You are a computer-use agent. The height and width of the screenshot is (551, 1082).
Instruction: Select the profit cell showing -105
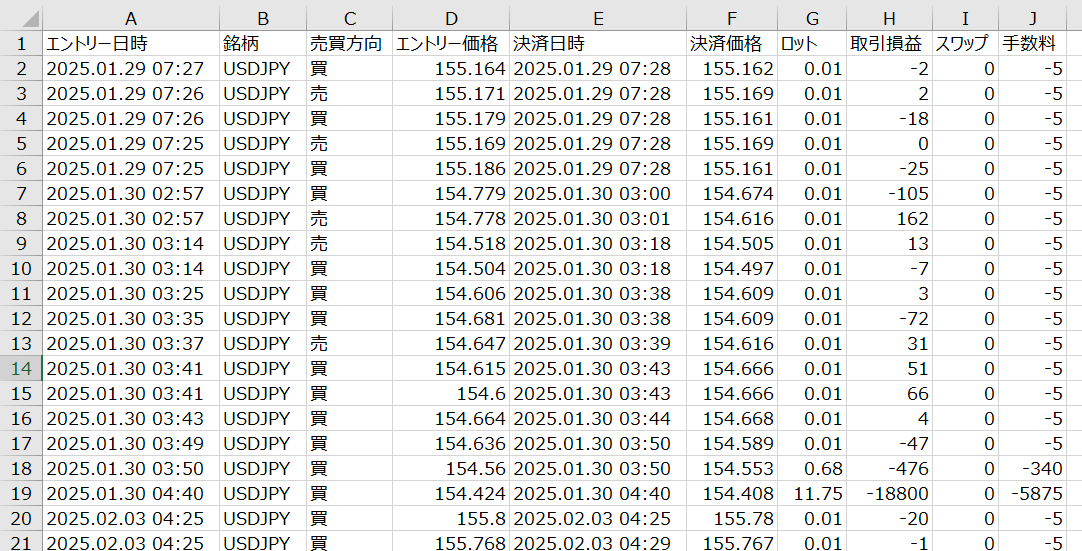click(x=889, y=193)
